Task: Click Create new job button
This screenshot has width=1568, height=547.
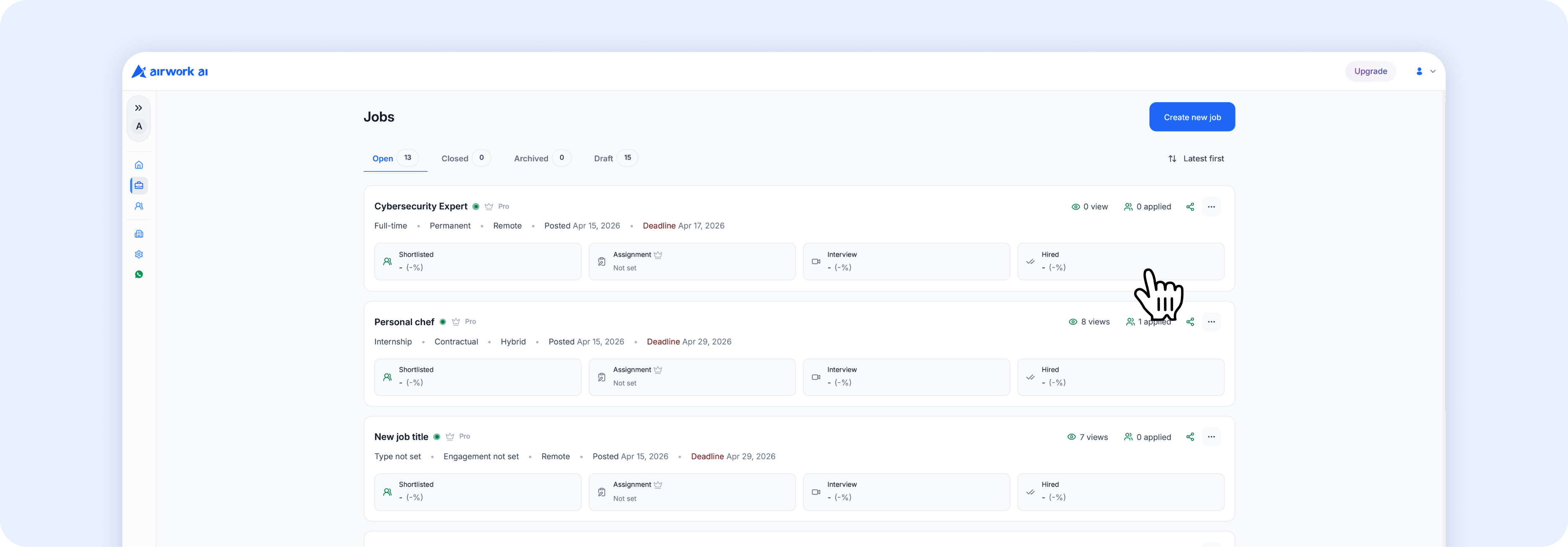Action: coord(1192,117)
